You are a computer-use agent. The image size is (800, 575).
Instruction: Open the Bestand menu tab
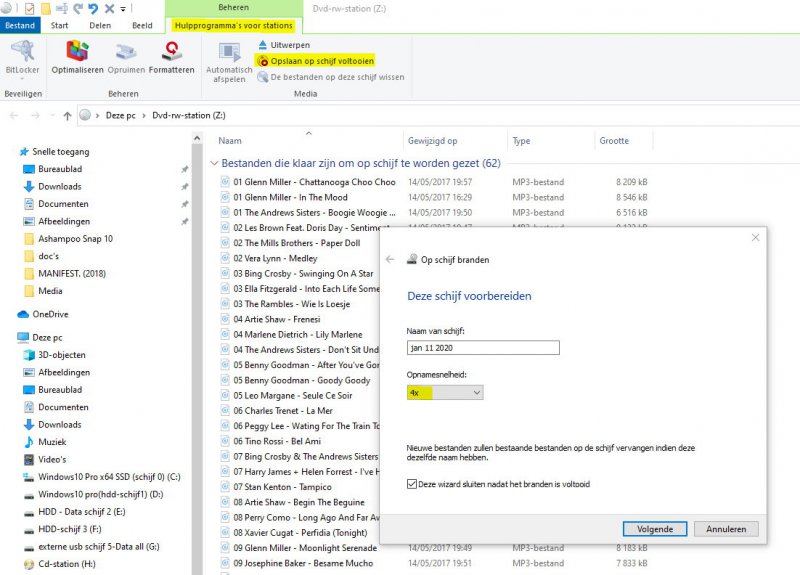point(20,25)
